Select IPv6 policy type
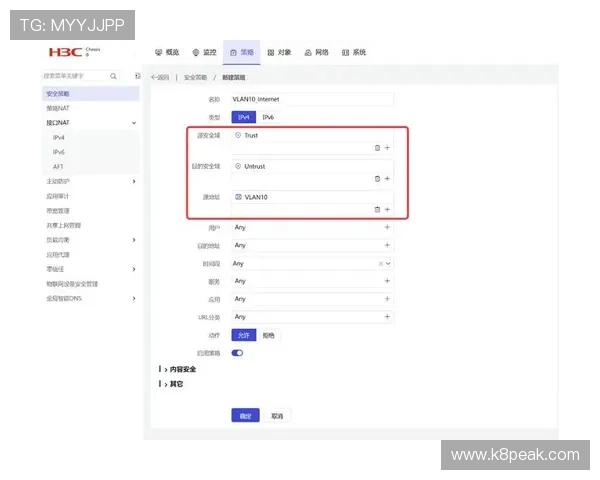The image size is (600, 480). (268, 117)
